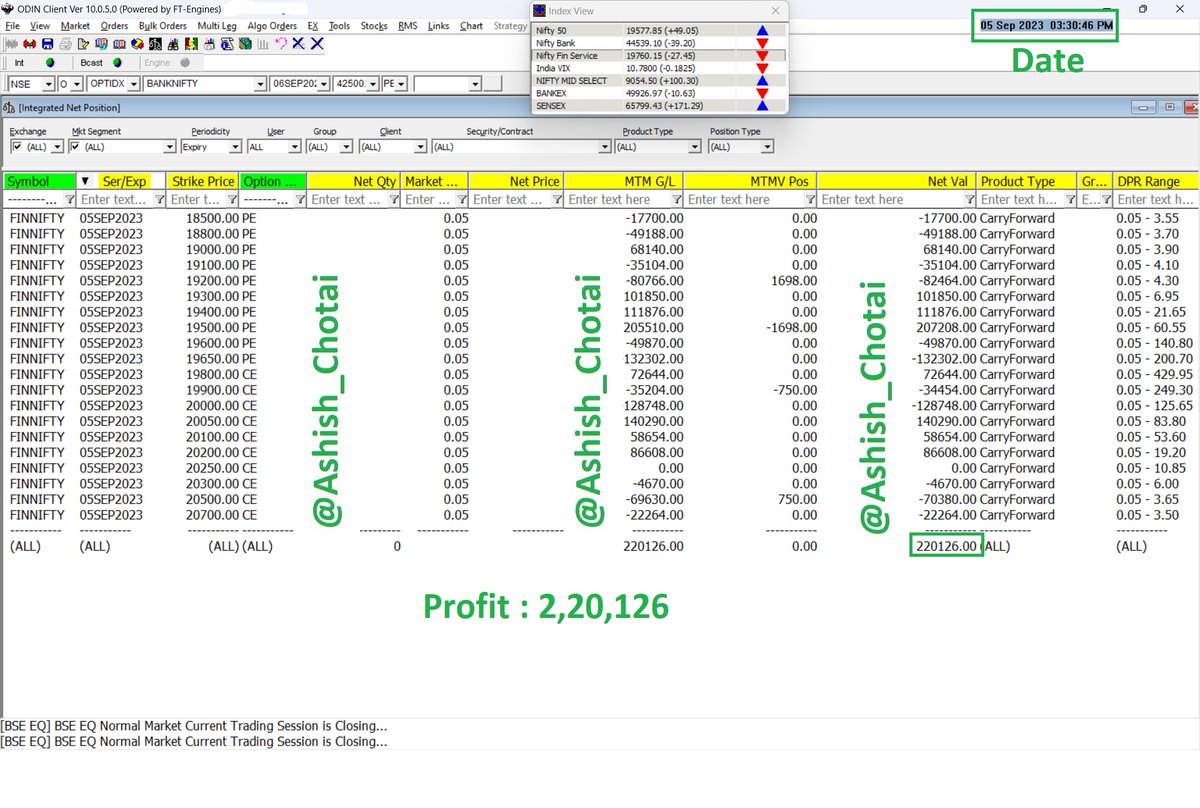Open the 06SEP expiry date dropdown
The width and height of the screenshot is (1200, 808).
tap(322, 84)
